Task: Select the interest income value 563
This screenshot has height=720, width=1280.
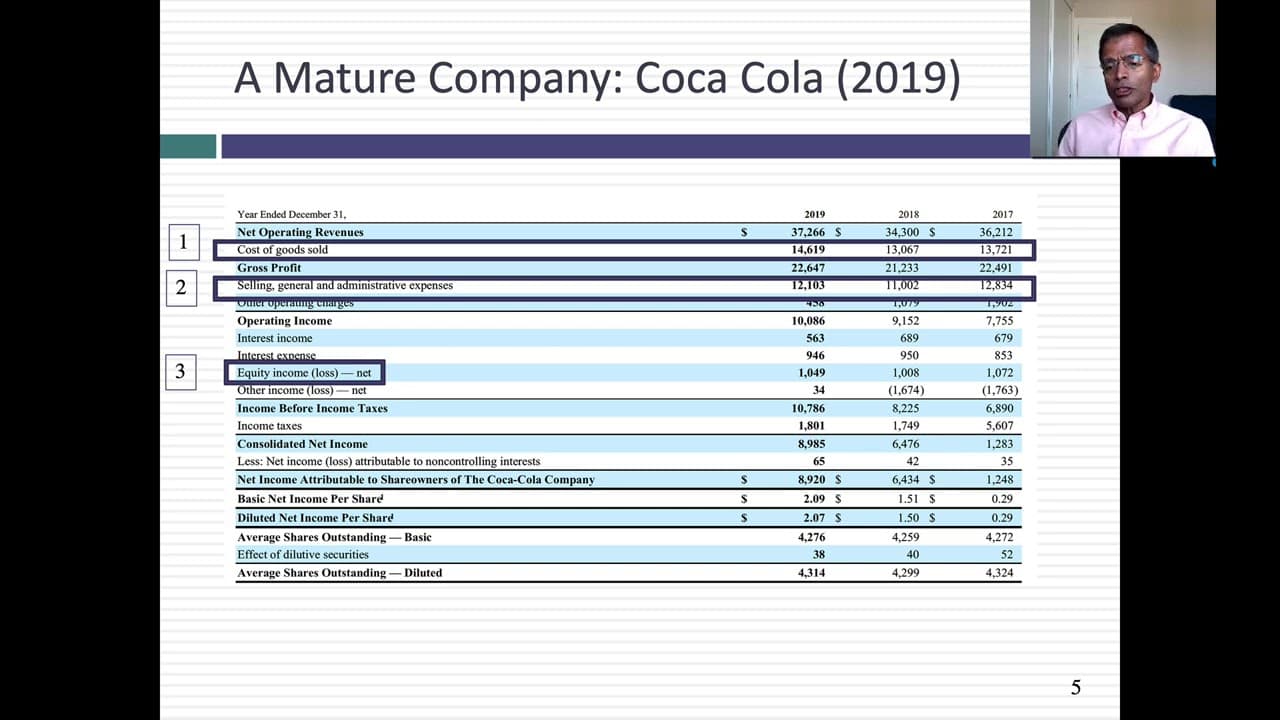Action: [x=815, y=338]
